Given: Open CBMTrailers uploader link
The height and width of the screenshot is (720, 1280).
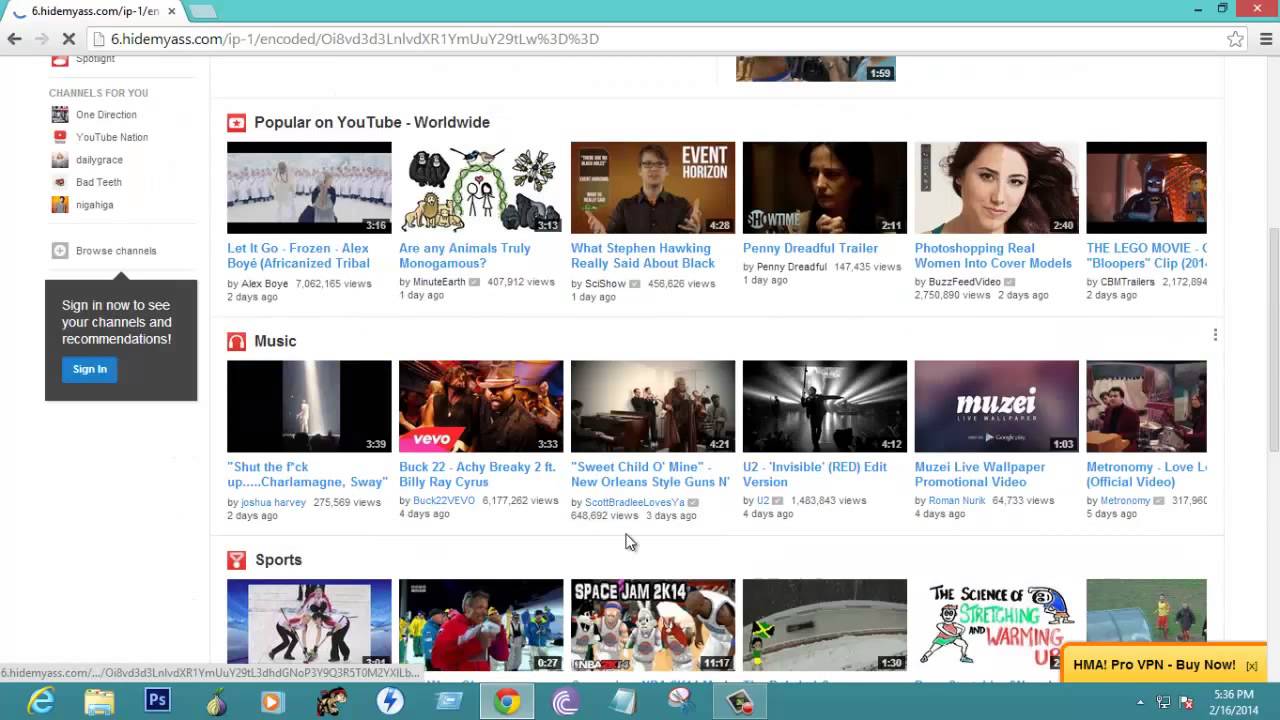Looking at the screenshot, I should (1128, 283).
